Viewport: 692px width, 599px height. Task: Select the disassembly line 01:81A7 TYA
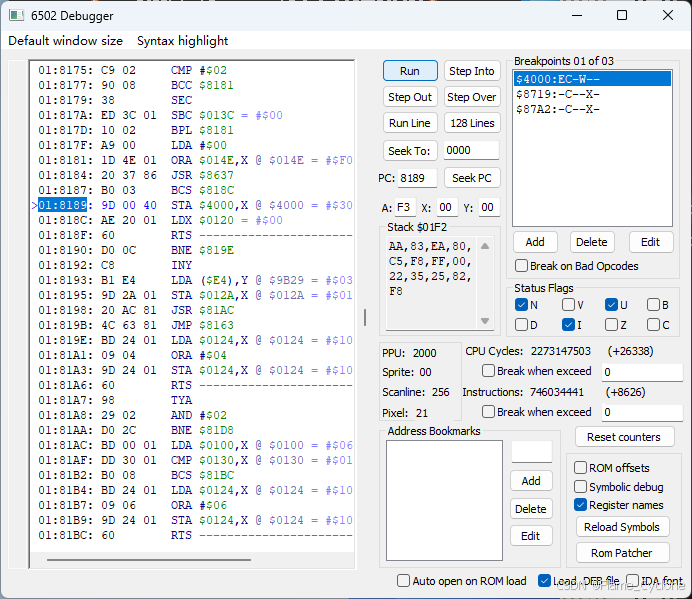click(x=192, y=400)
